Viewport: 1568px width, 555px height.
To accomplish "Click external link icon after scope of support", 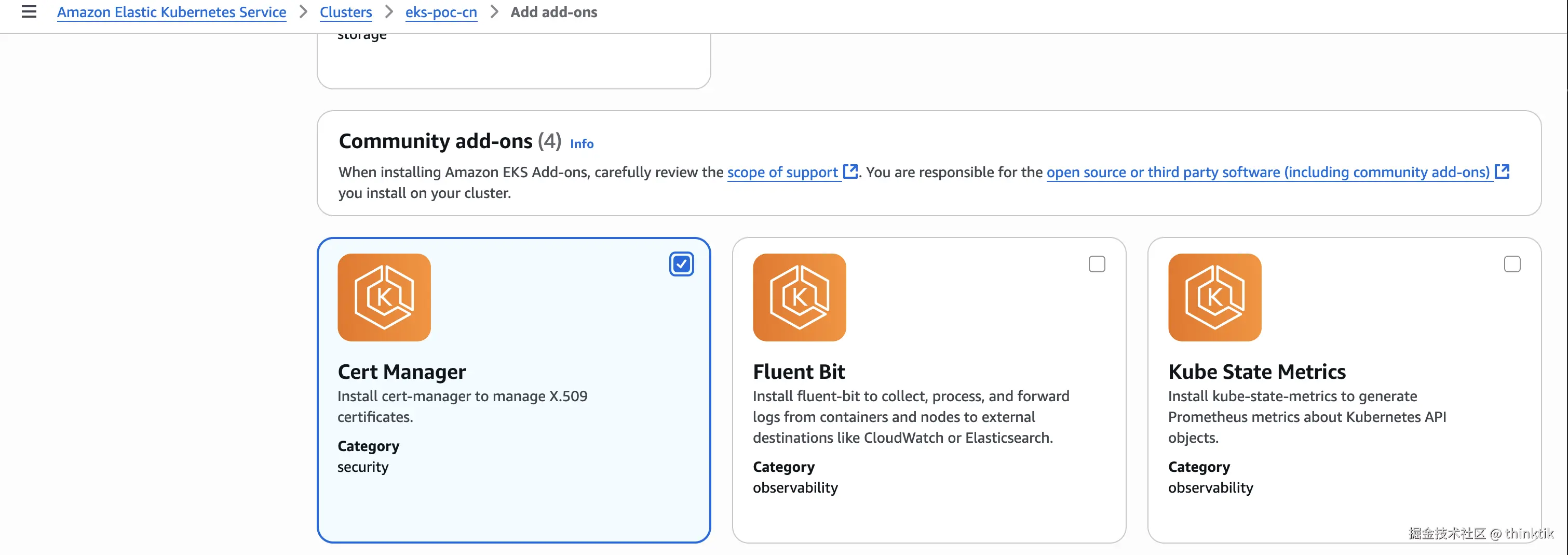I will click(850, 172).
